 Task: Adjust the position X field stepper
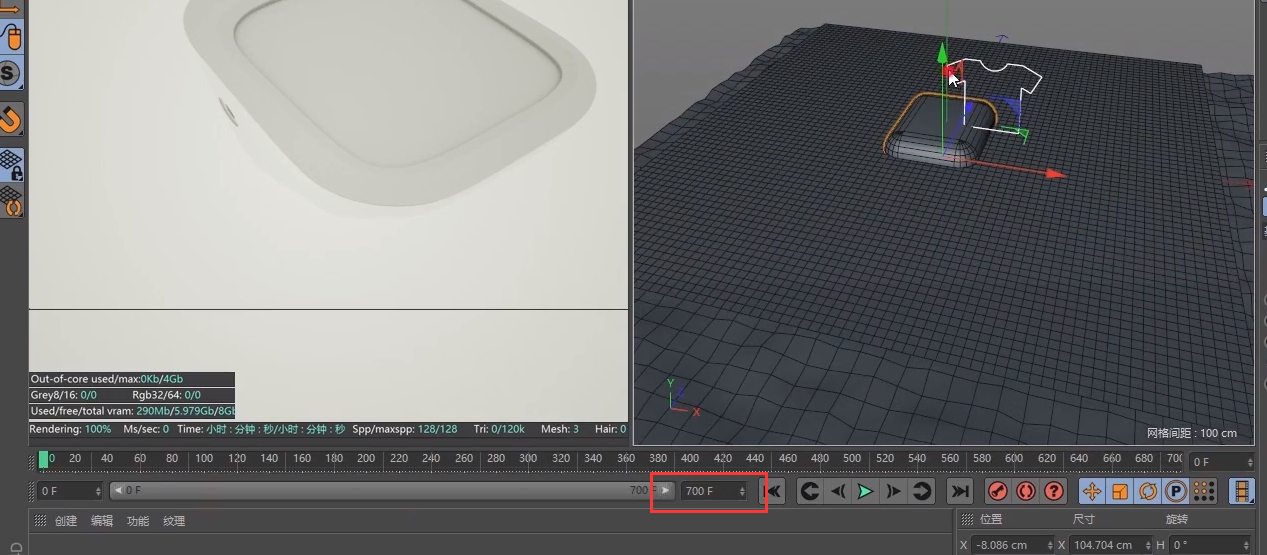[1050, 545]
